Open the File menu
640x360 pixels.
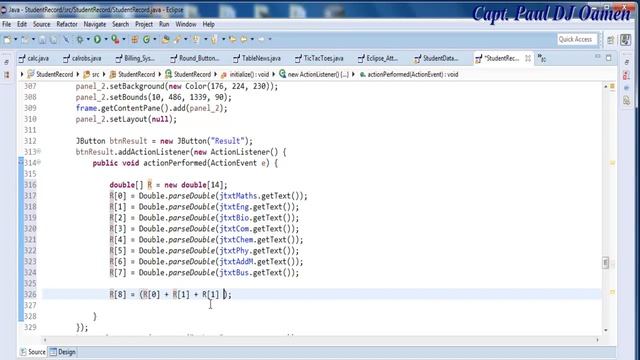pos(7,24)
